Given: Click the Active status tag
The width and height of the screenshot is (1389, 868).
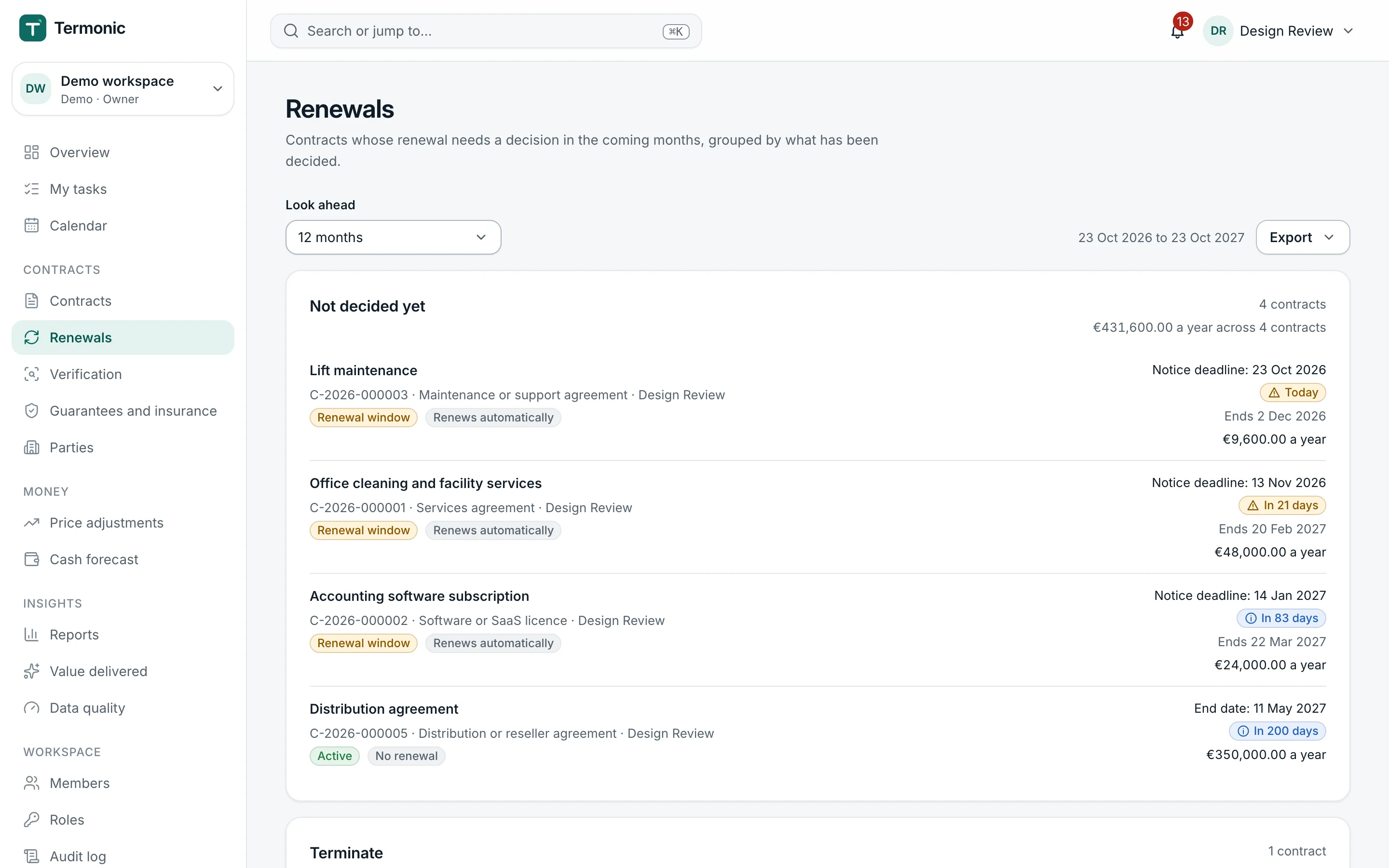Looking at the screenshot, I should point(335,756).
